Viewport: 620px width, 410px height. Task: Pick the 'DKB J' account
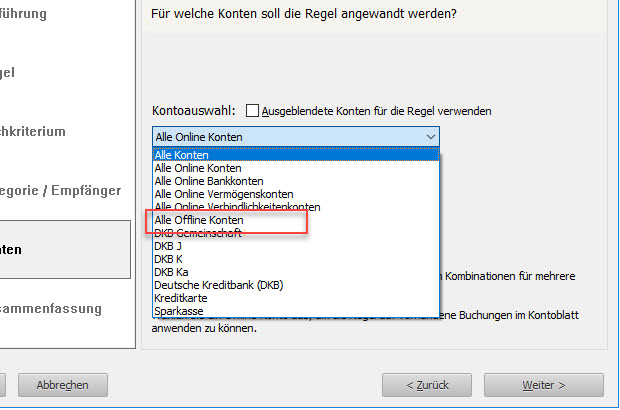[x=296, y=246]
